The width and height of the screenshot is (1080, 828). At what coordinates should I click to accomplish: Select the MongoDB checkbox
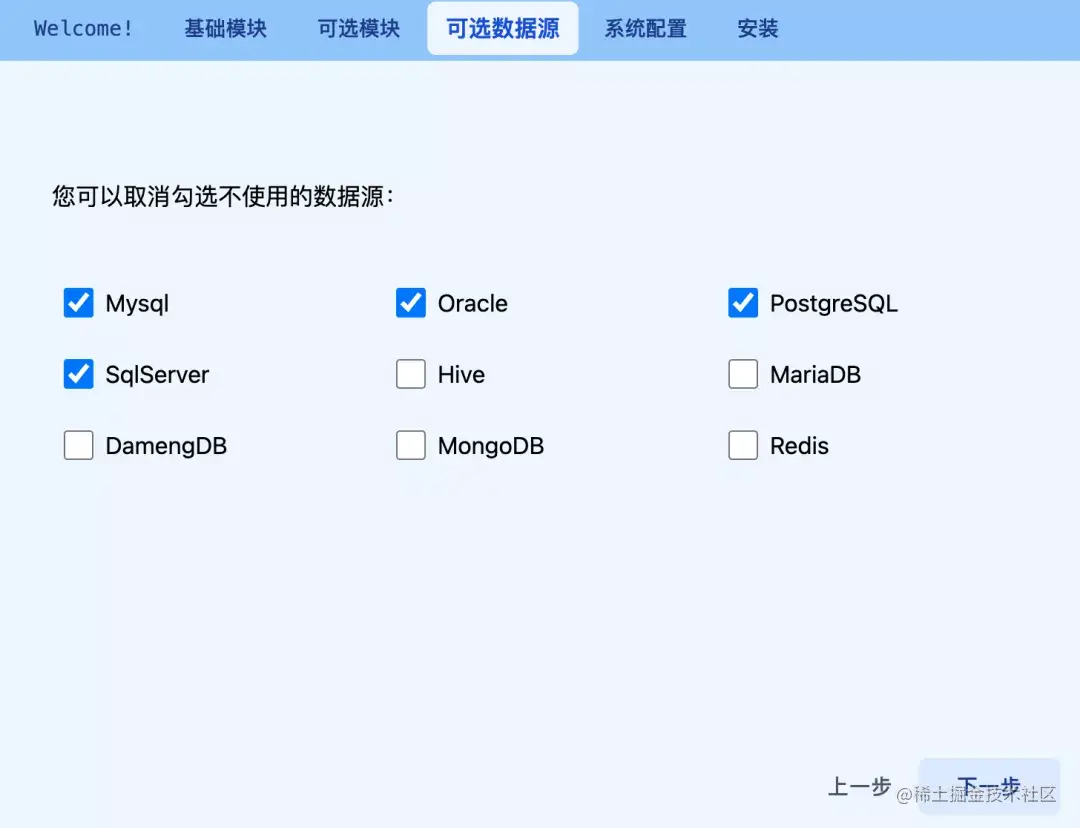pyautogui.click(x=411, y=445)
